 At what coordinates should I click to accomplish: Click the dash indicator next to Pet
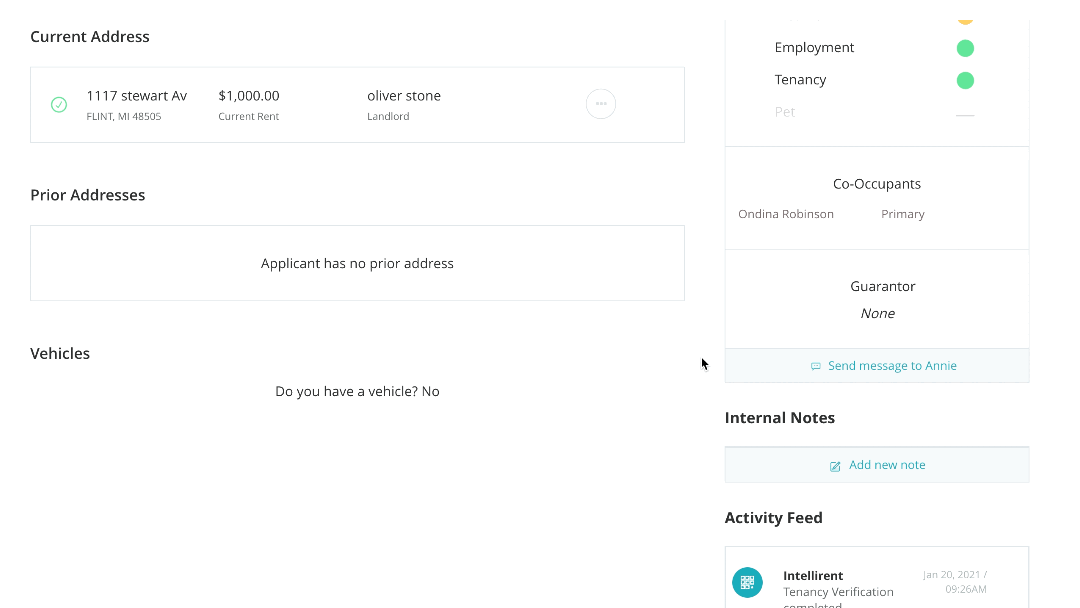965,116
